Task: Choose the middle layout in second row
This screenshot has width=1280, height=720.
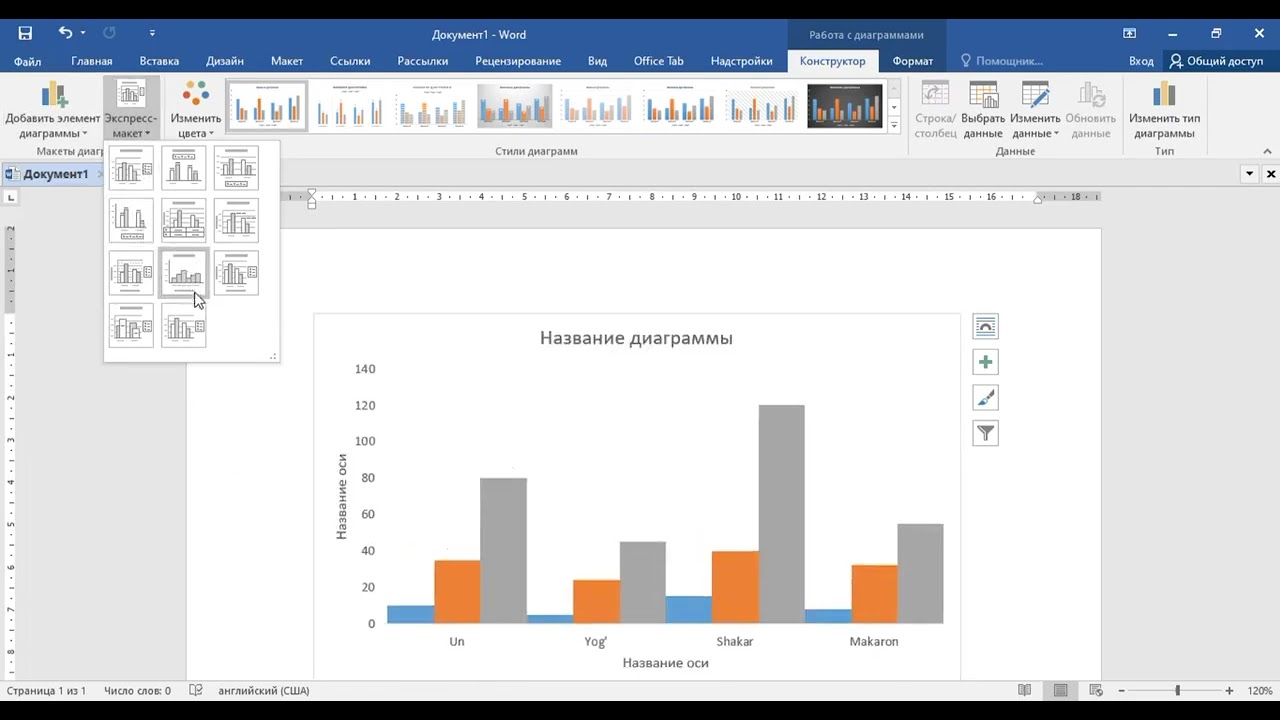Action: 183,220
